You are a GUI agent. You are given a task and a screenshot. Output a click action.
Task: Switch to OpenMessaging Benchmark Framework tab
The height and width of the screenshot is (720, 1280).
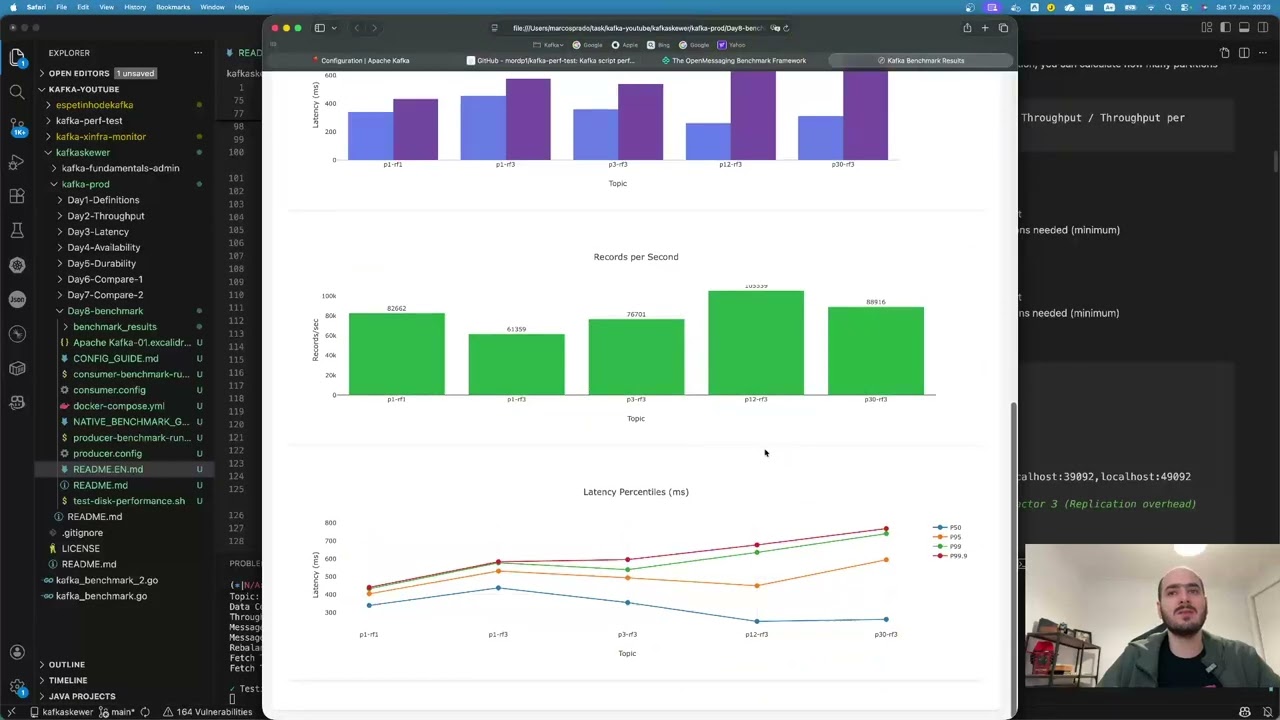[x=735, y=60]
